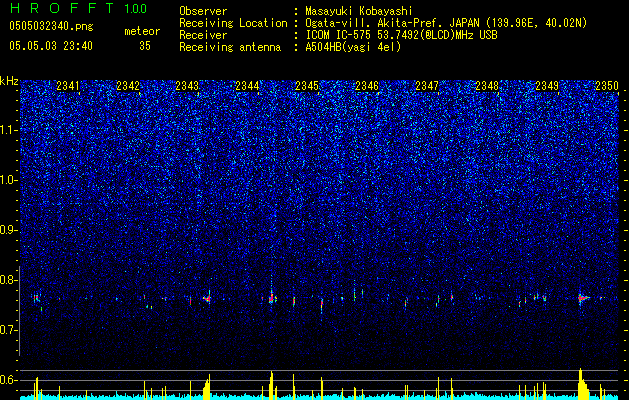Click the Receiving Location label
629x400 pixels.
pos(233,23)
